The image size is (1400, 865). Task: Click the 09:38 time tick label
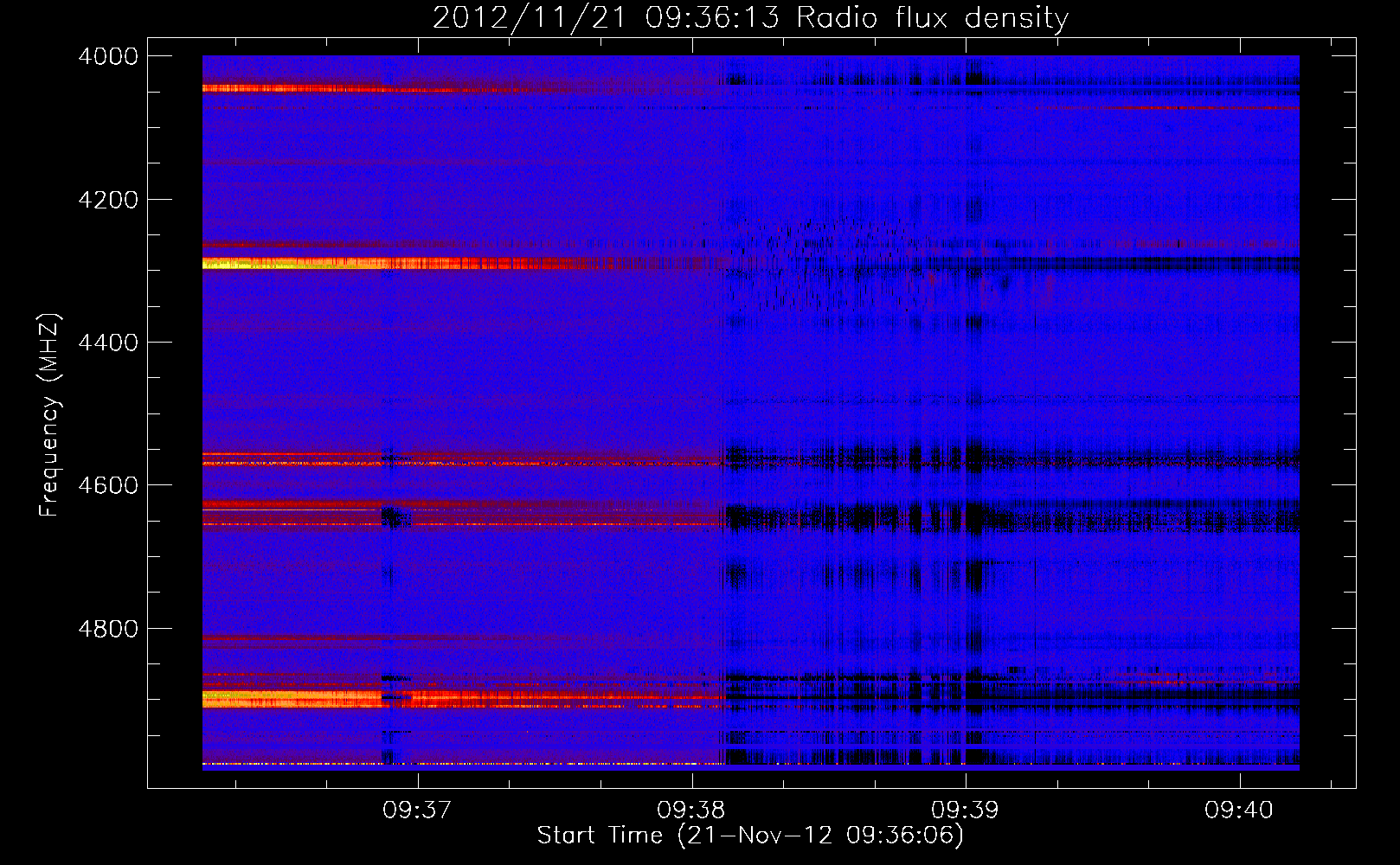point(691,810)
